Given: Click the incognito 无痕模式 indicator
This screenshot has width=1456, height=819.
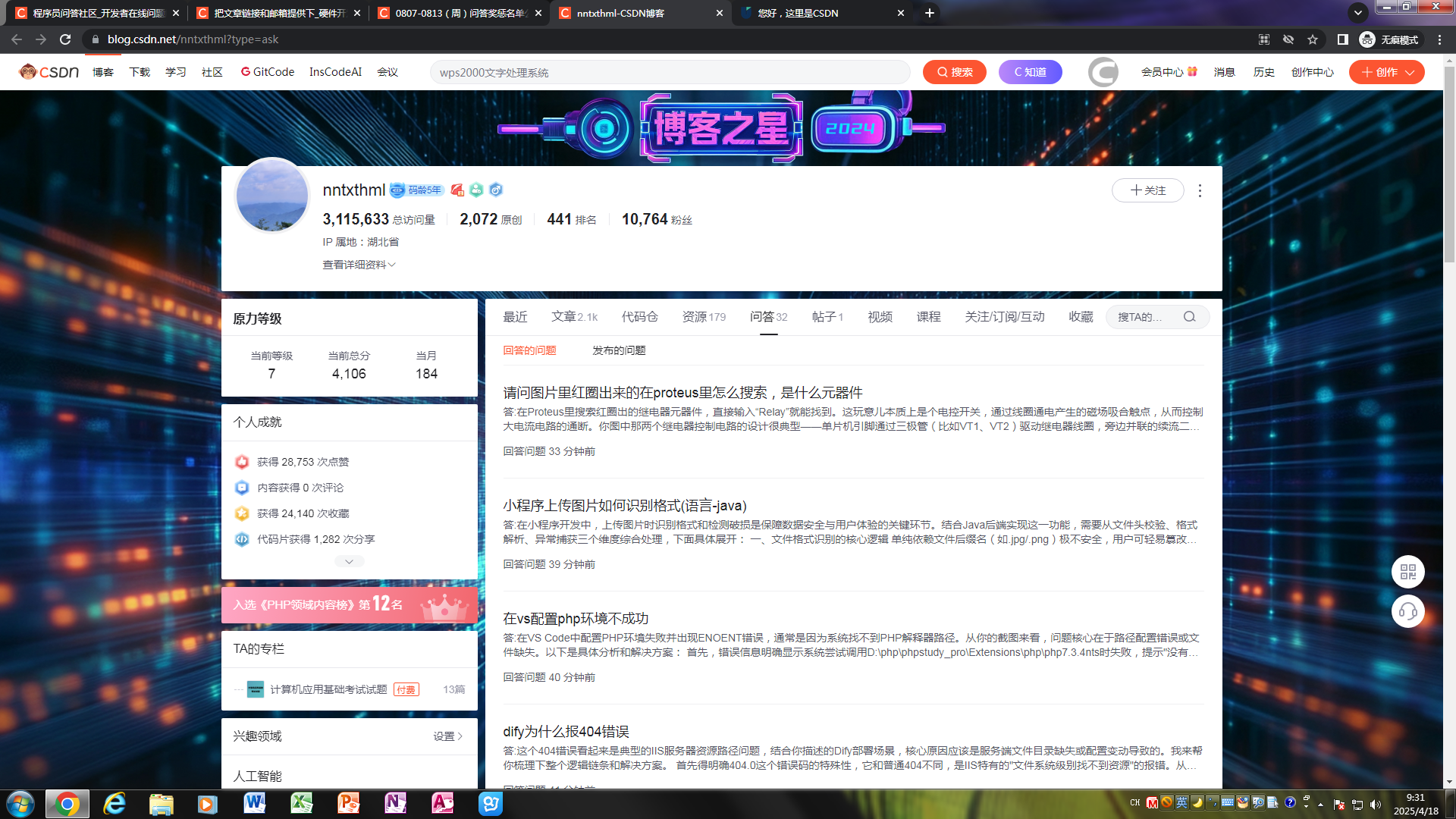Looking at the screenshot, I should click(x=1389, y=39).
